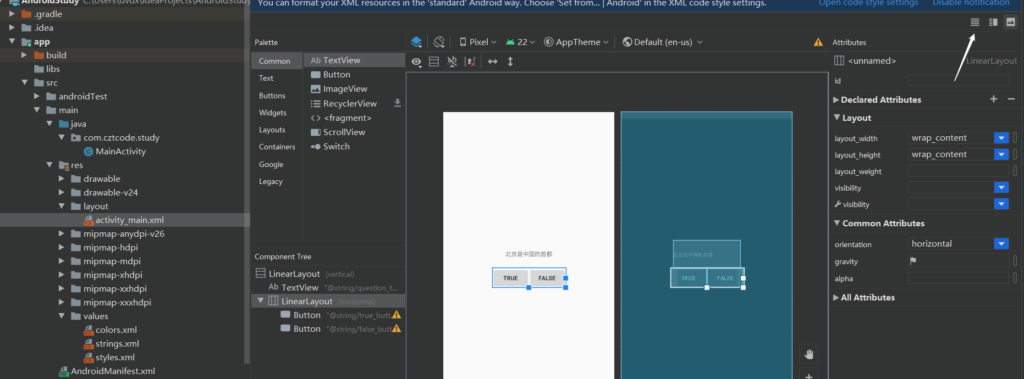Switch to Design view mode icon

point(1010,22)
